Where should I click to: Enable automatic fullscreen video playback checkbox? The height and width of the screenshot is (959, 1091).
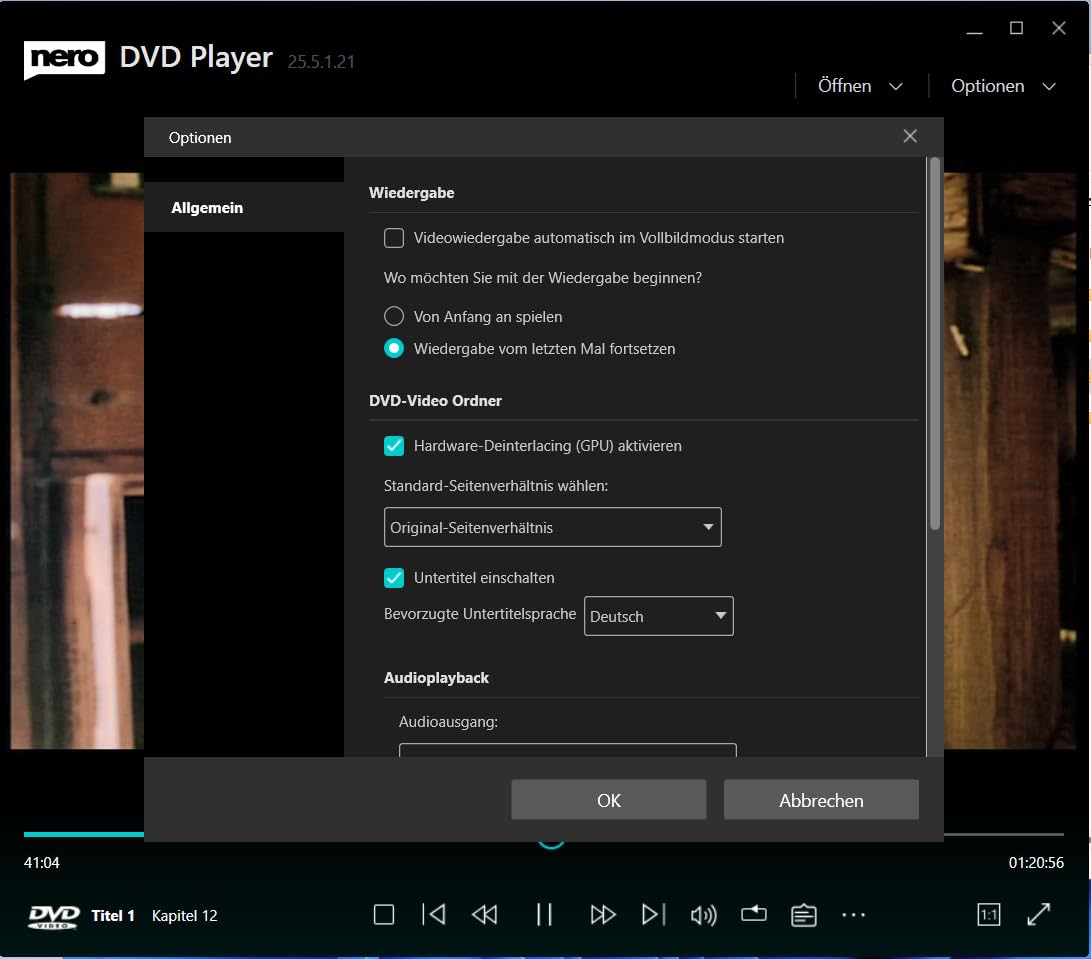coord(394,238)
